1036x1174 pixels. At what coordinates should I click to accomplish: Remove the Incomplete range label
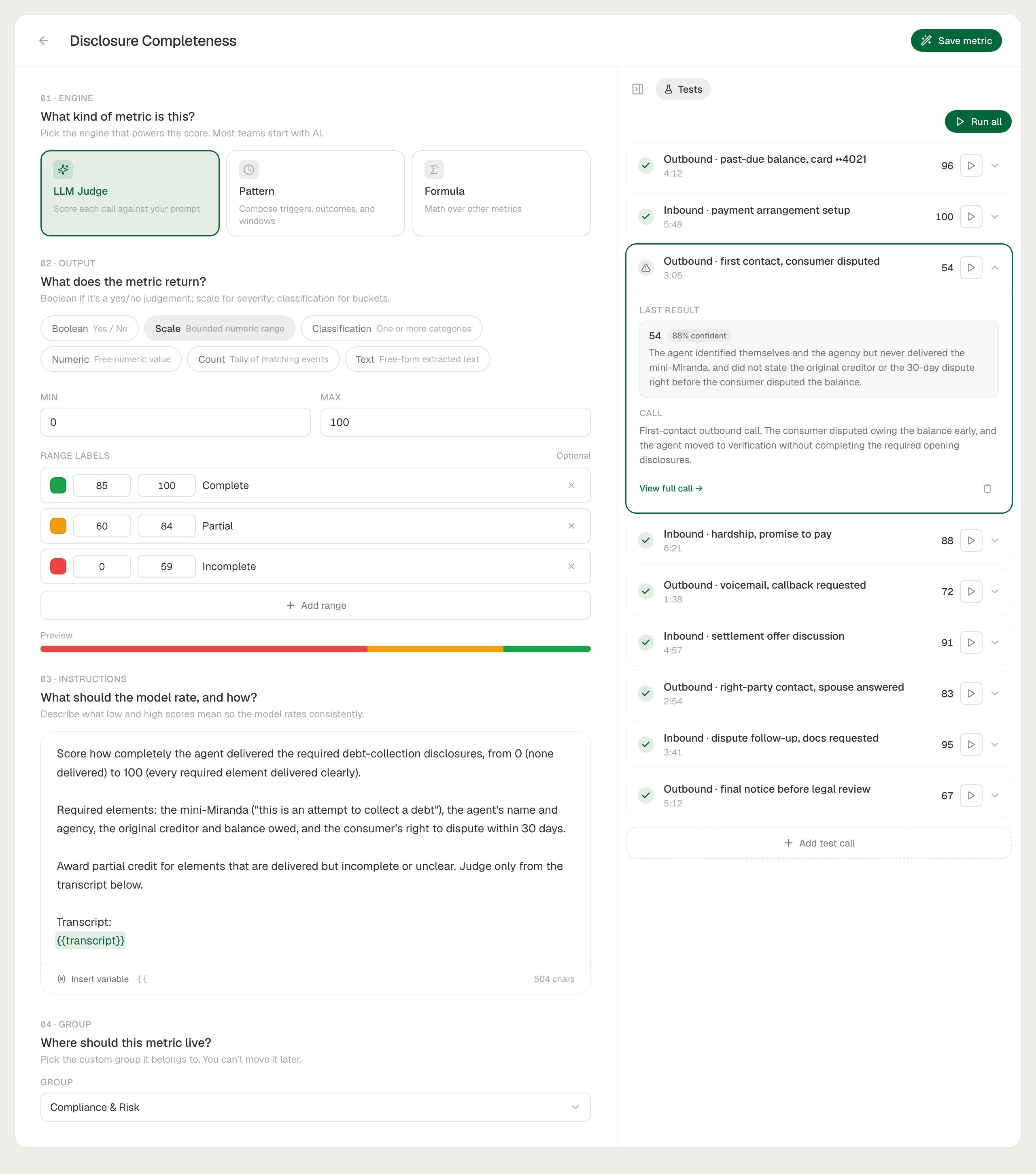click(x=571, y=566)
